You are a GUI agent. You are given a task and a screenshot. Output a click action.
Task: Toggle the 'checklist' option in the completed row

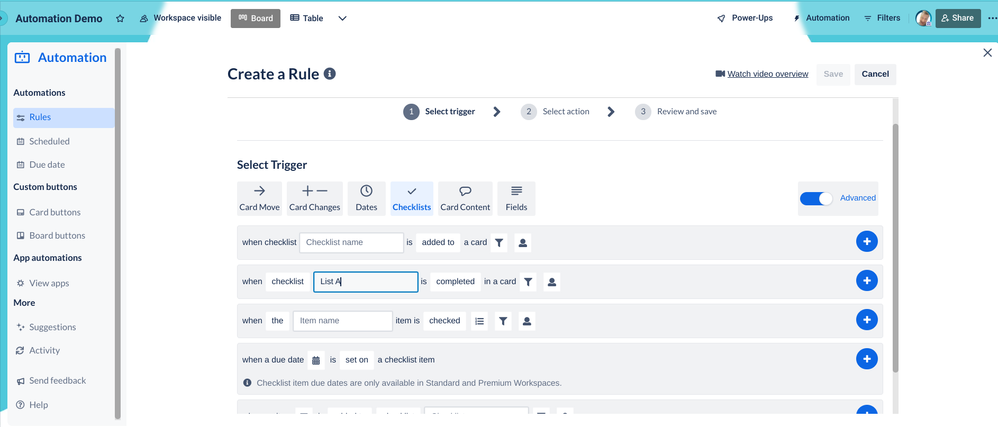tap(288, 281)
